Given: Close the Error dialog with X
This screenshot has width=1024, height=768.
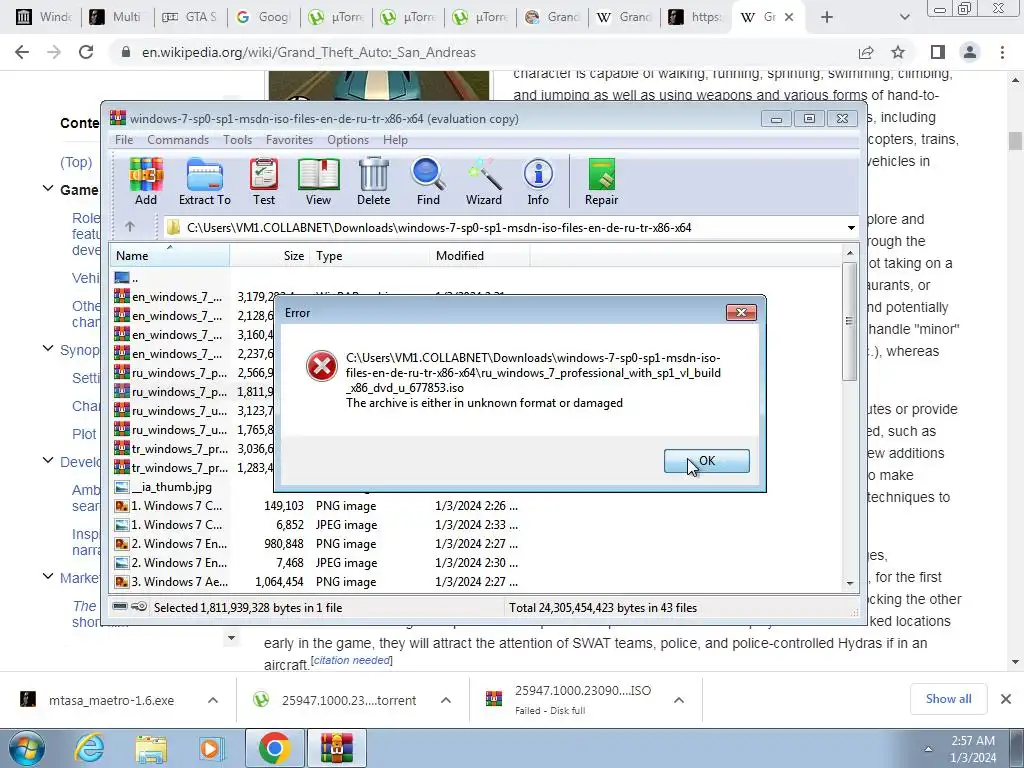Looking at the screenshot, I should [x=741, y=313].
